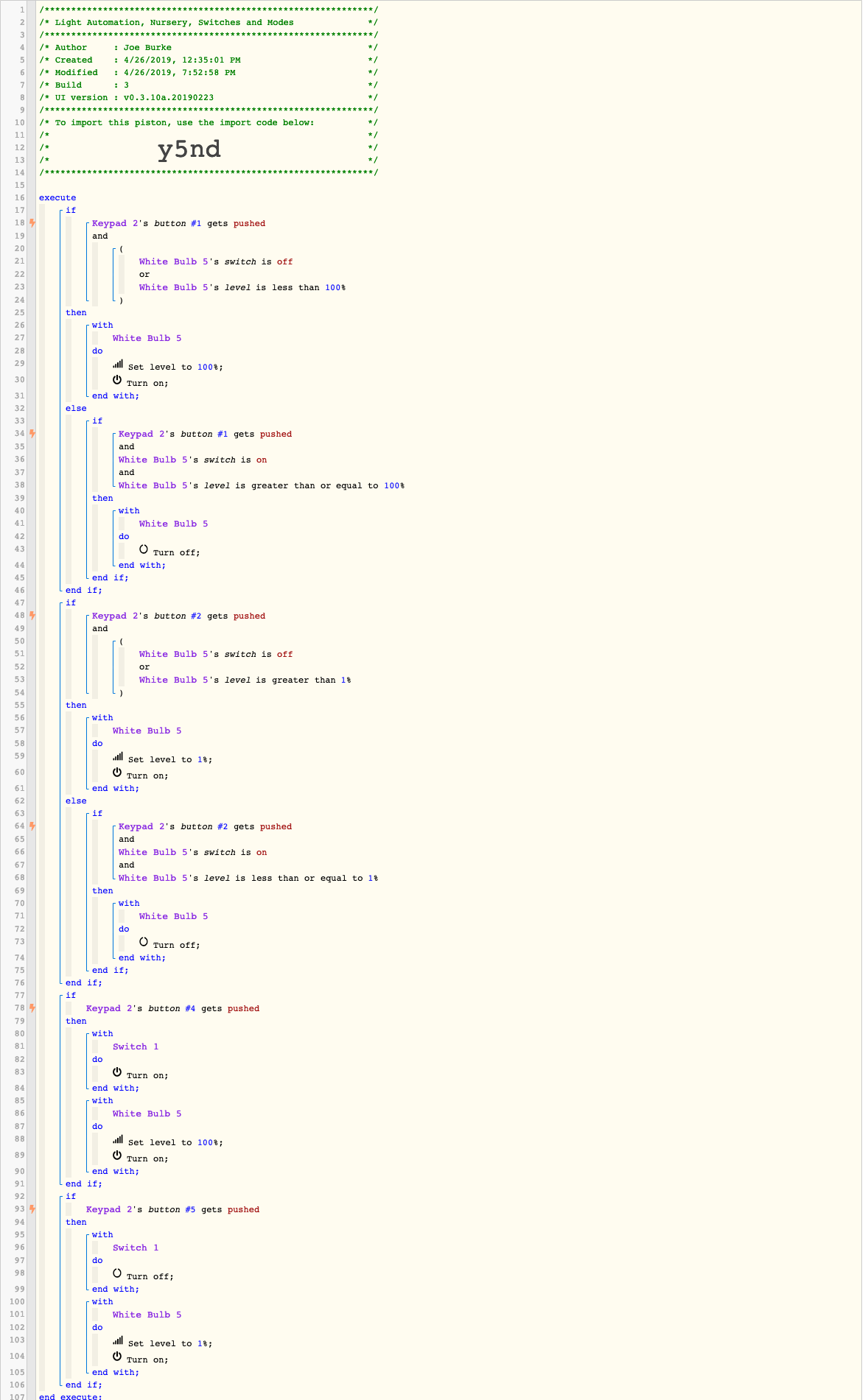Click the piston title comment 'Light Automation, Nursery, Switches and Modes'

[x=174, y=22]
